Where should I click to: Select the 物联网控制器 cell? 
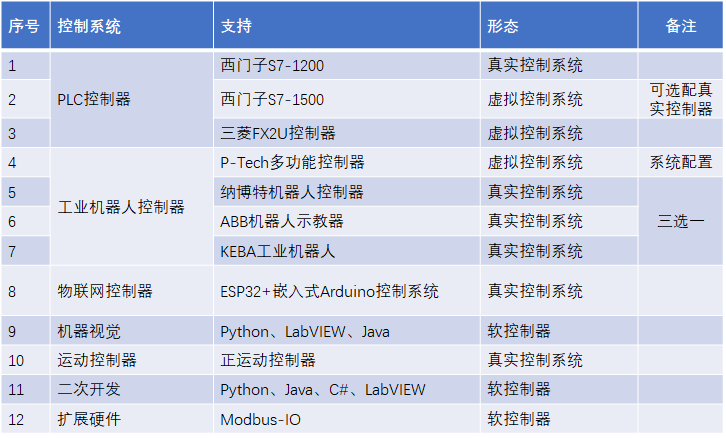click(132, 291)
